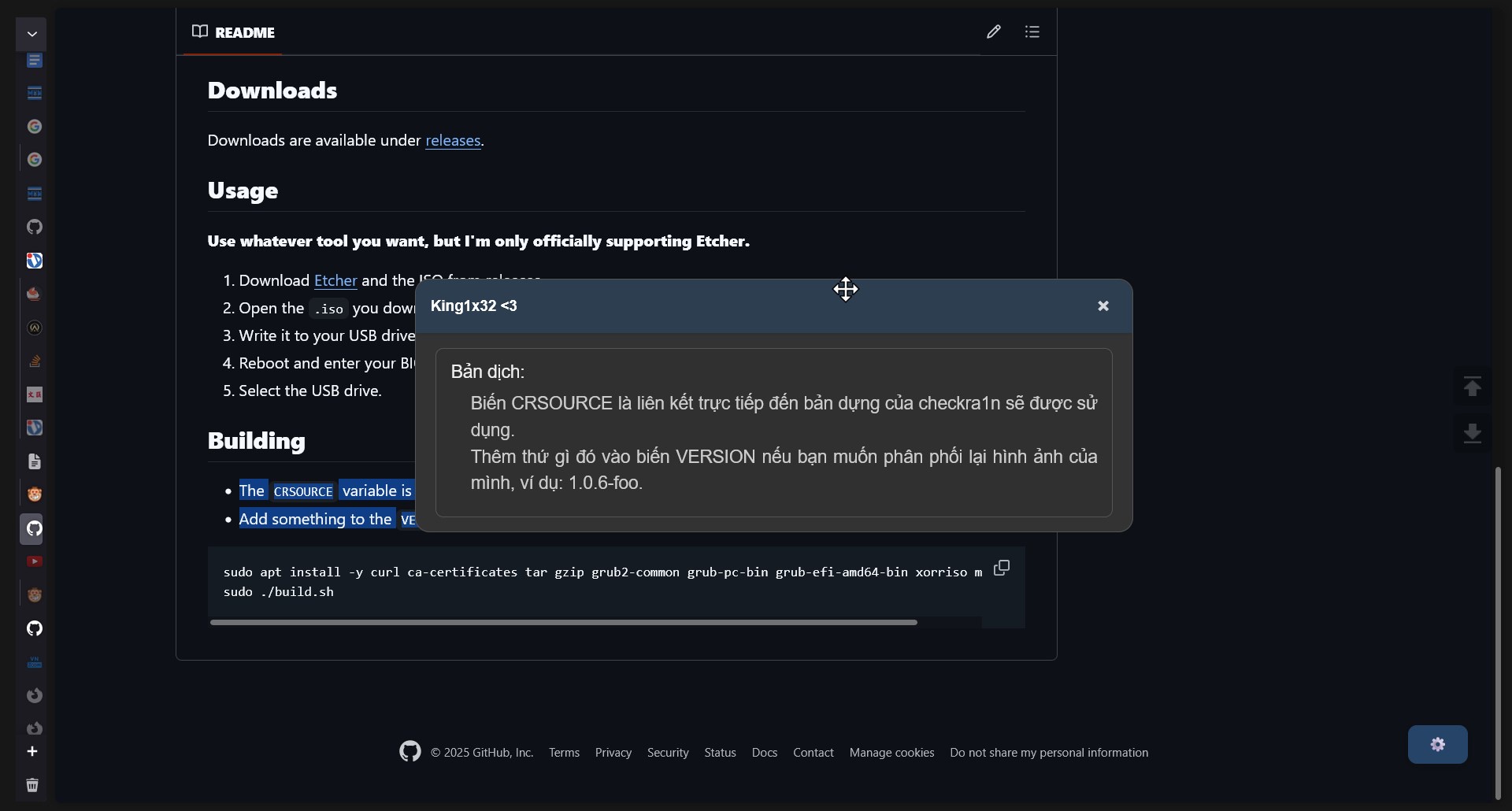Open the Docs footer link
Screen dimensions: 1512x811
pos(765,753)
